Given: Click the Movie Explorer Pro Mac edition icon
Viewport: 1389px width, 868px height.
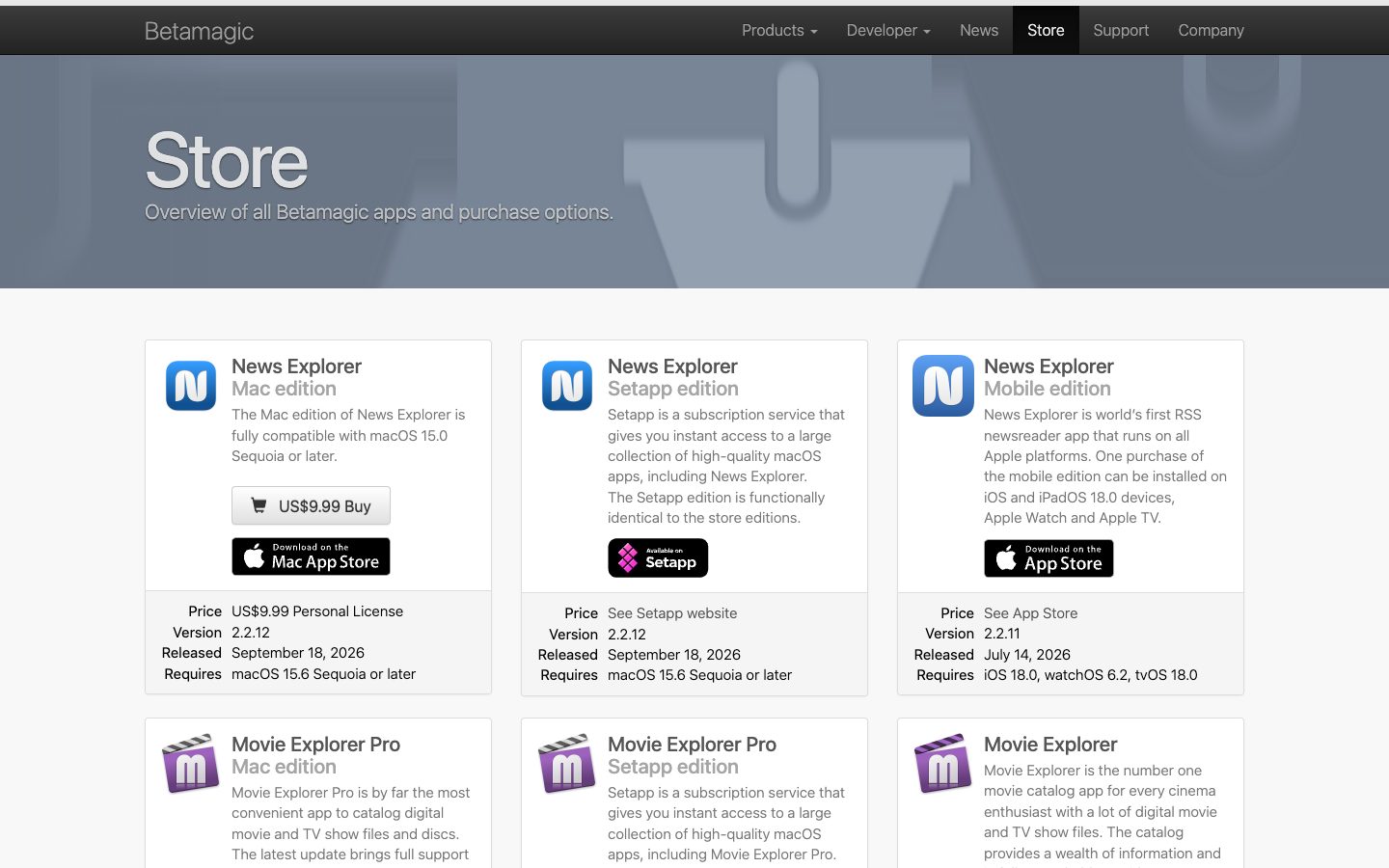Looking at the screenshot, I should [191, 764].
